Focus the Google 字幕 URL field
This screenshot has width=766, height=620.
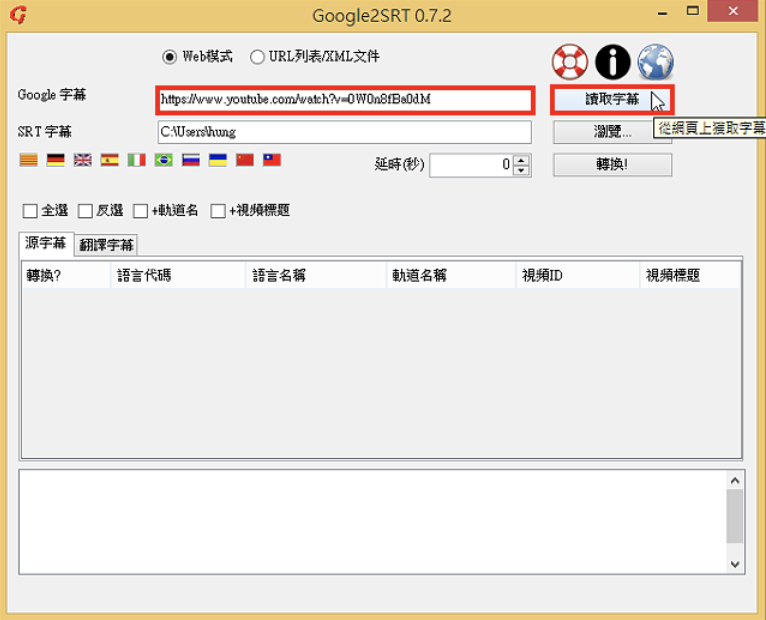[345, 100]
